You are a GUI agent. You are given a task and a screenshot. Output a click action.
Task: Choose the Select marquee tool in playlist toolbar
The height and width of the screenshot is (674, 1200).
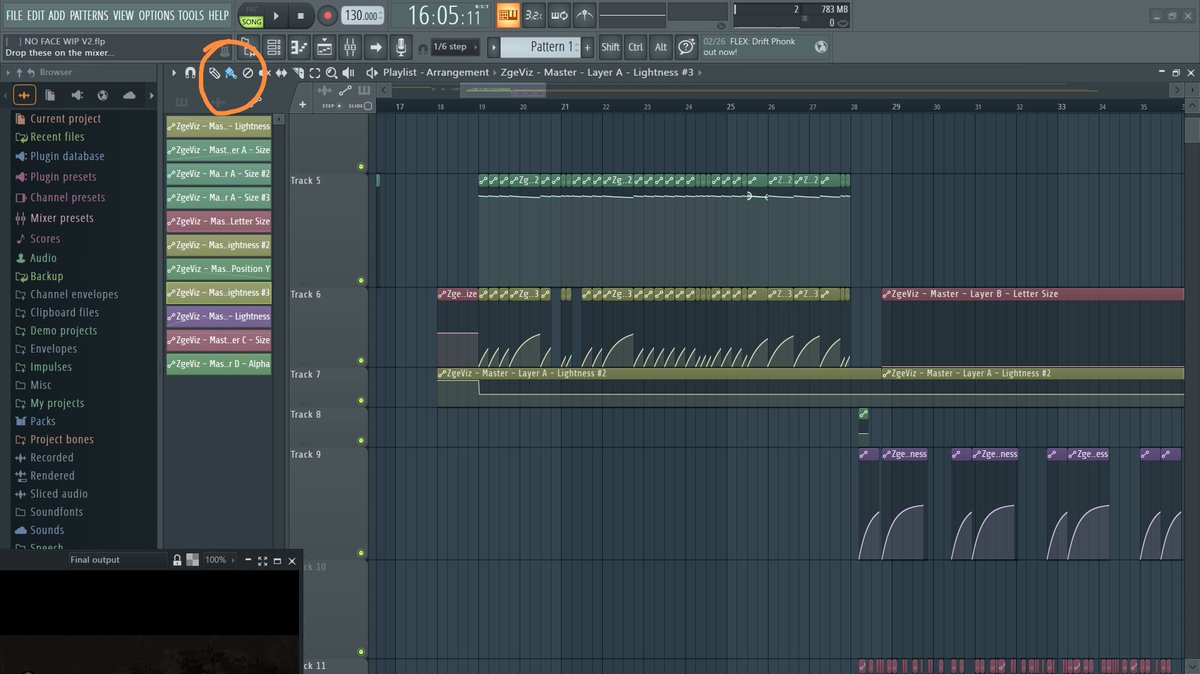point(315,73)
